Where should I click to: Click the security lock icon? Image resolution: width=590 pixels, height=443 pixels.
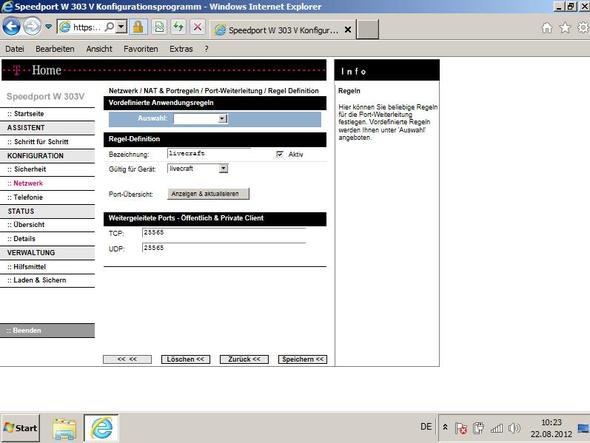tap(138, 27)
